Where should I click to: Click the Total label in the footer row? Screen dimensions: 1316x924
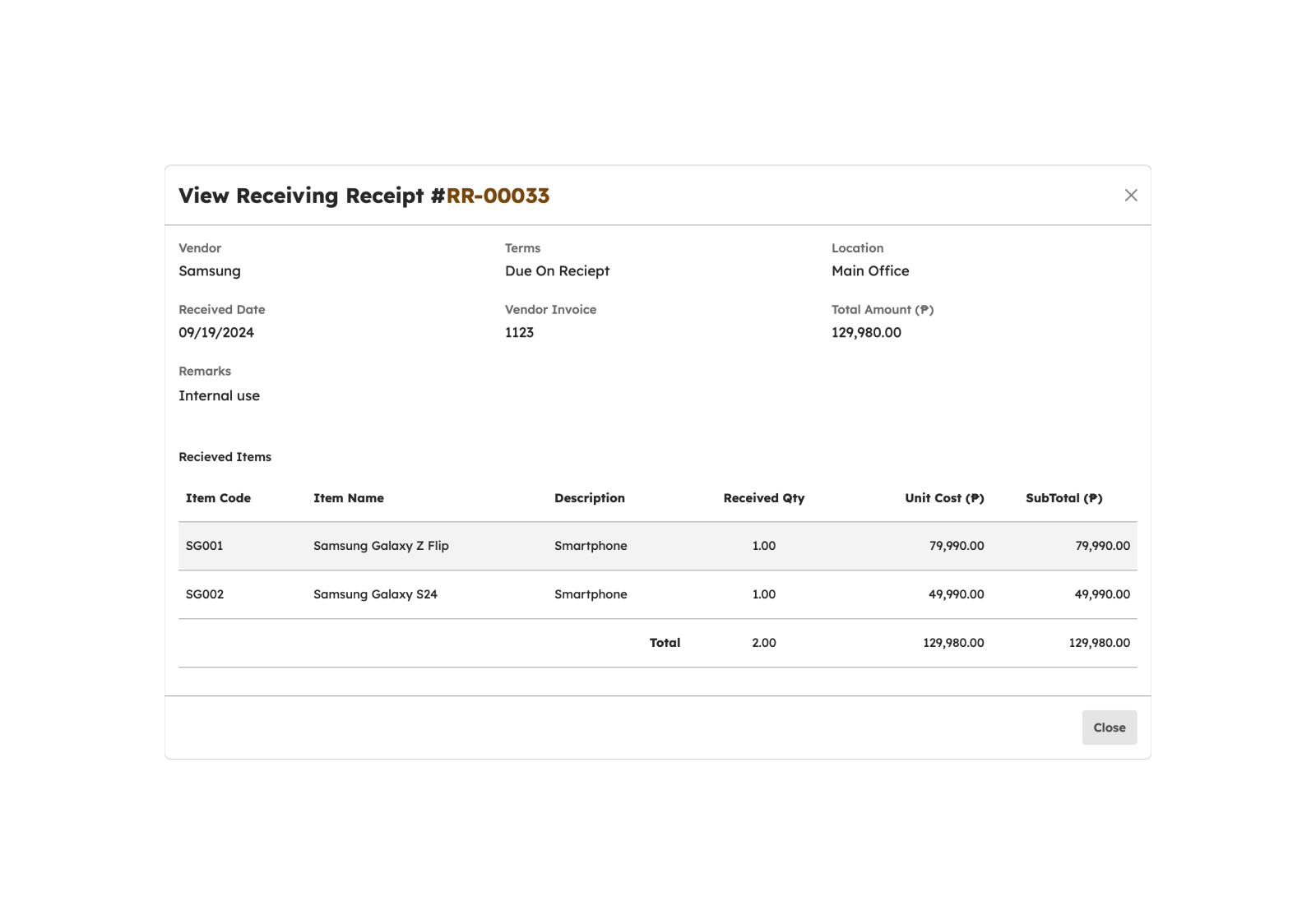pyautogui.click(x=665, y=643)
